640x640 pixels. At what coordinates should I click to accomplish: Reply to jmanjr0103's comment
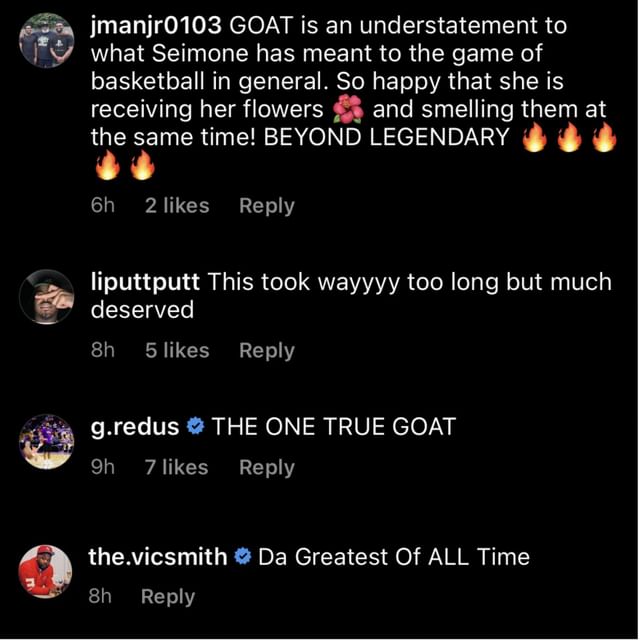(x=267, y=206)
